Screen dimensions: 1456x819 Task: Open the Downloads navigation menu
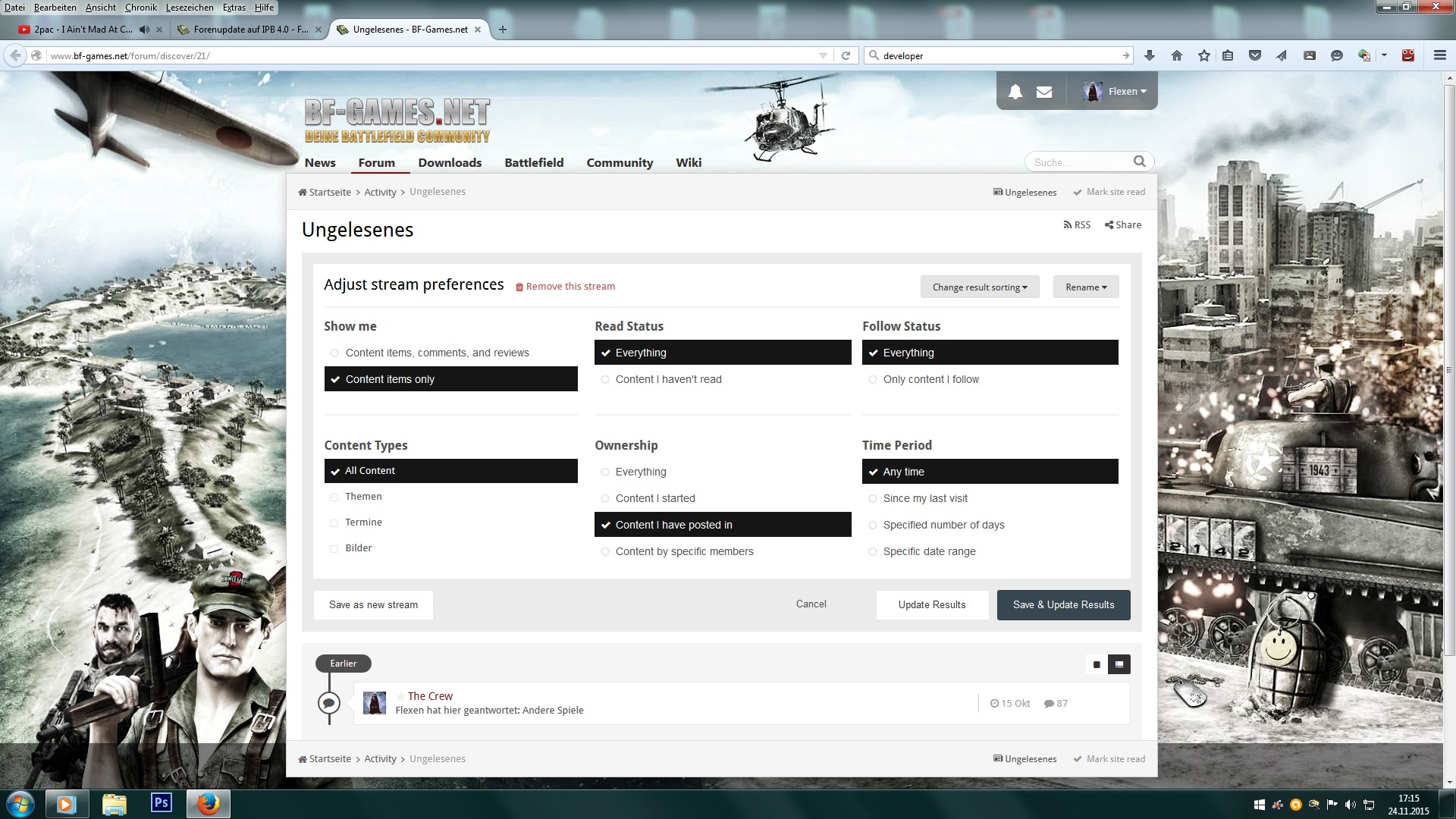[450, 162]
